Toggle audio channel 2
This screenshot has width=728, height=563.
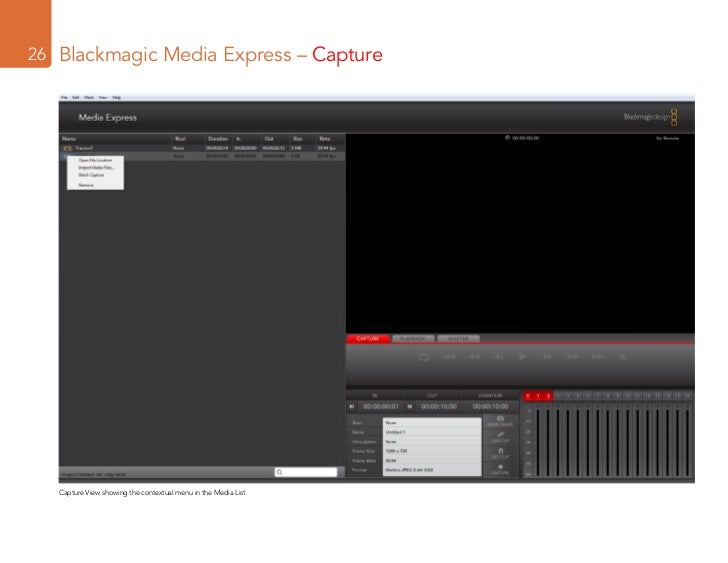(x=548, y=396)
